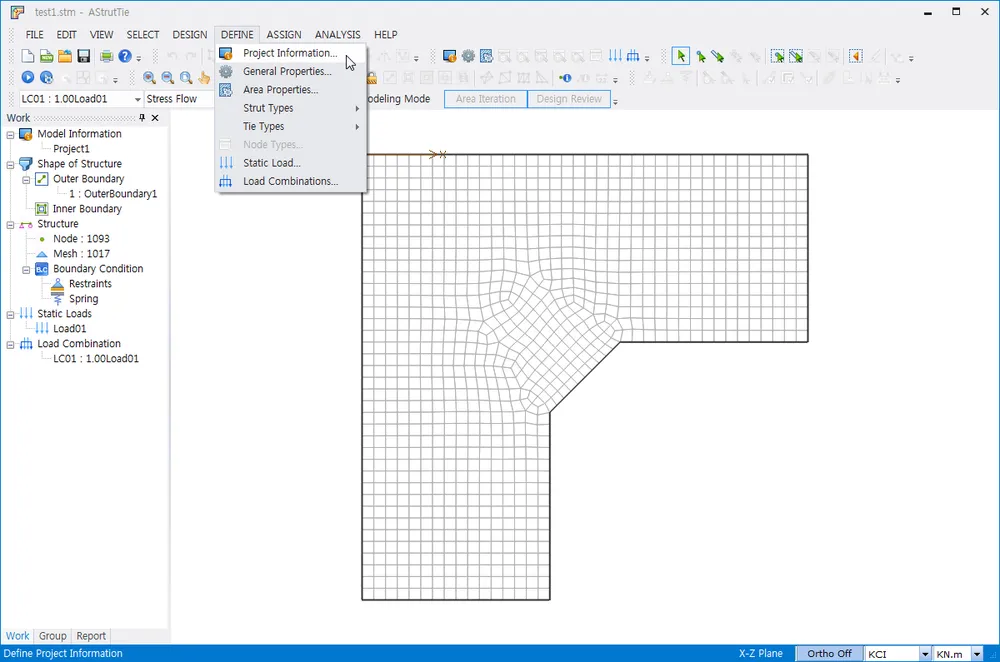Save the model with the floppy disk icon
The height and width of the screenshot is (662, 1000).
pos(84,57)
